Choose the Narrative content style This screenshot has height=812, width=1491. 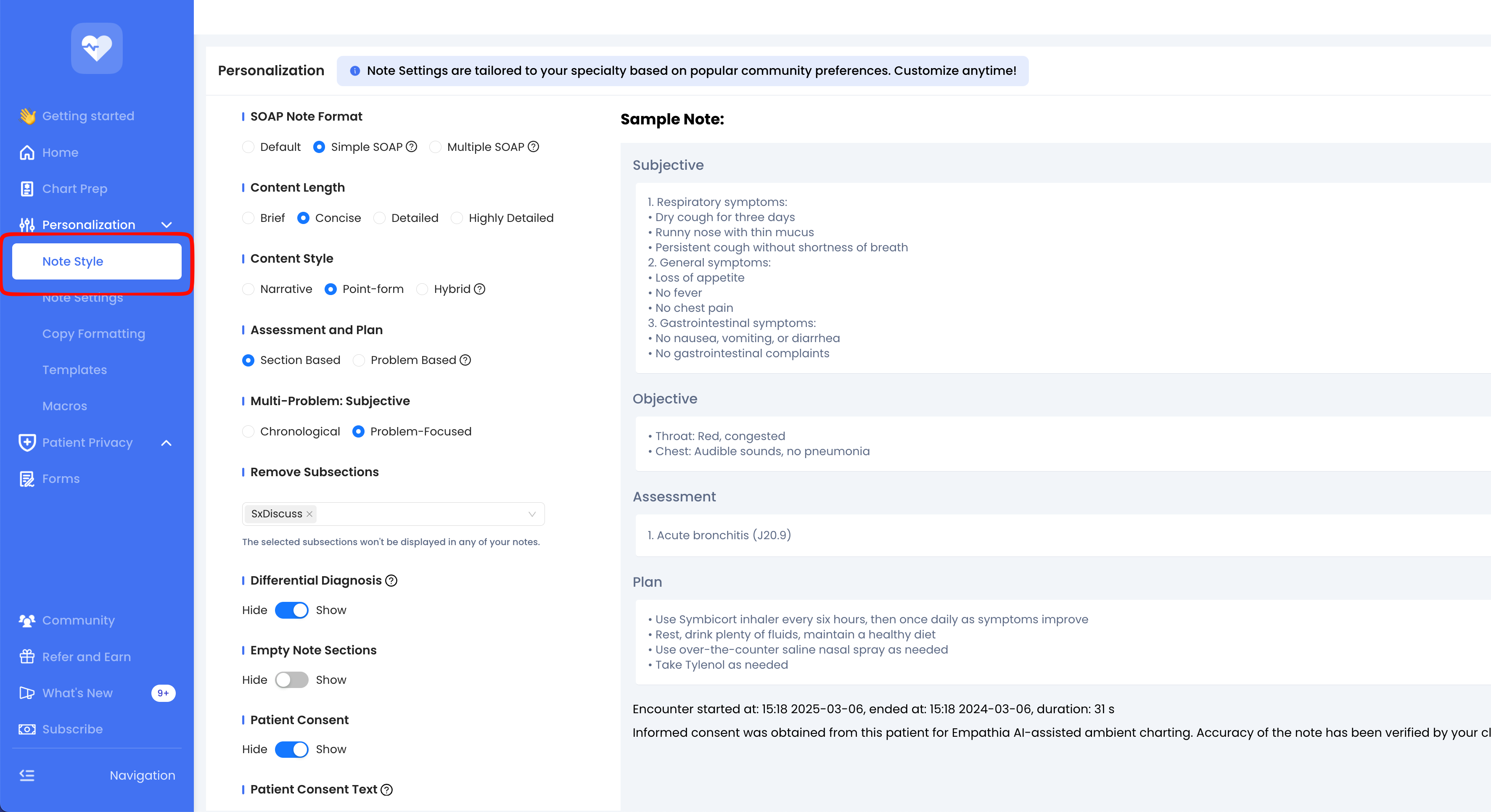248,289
